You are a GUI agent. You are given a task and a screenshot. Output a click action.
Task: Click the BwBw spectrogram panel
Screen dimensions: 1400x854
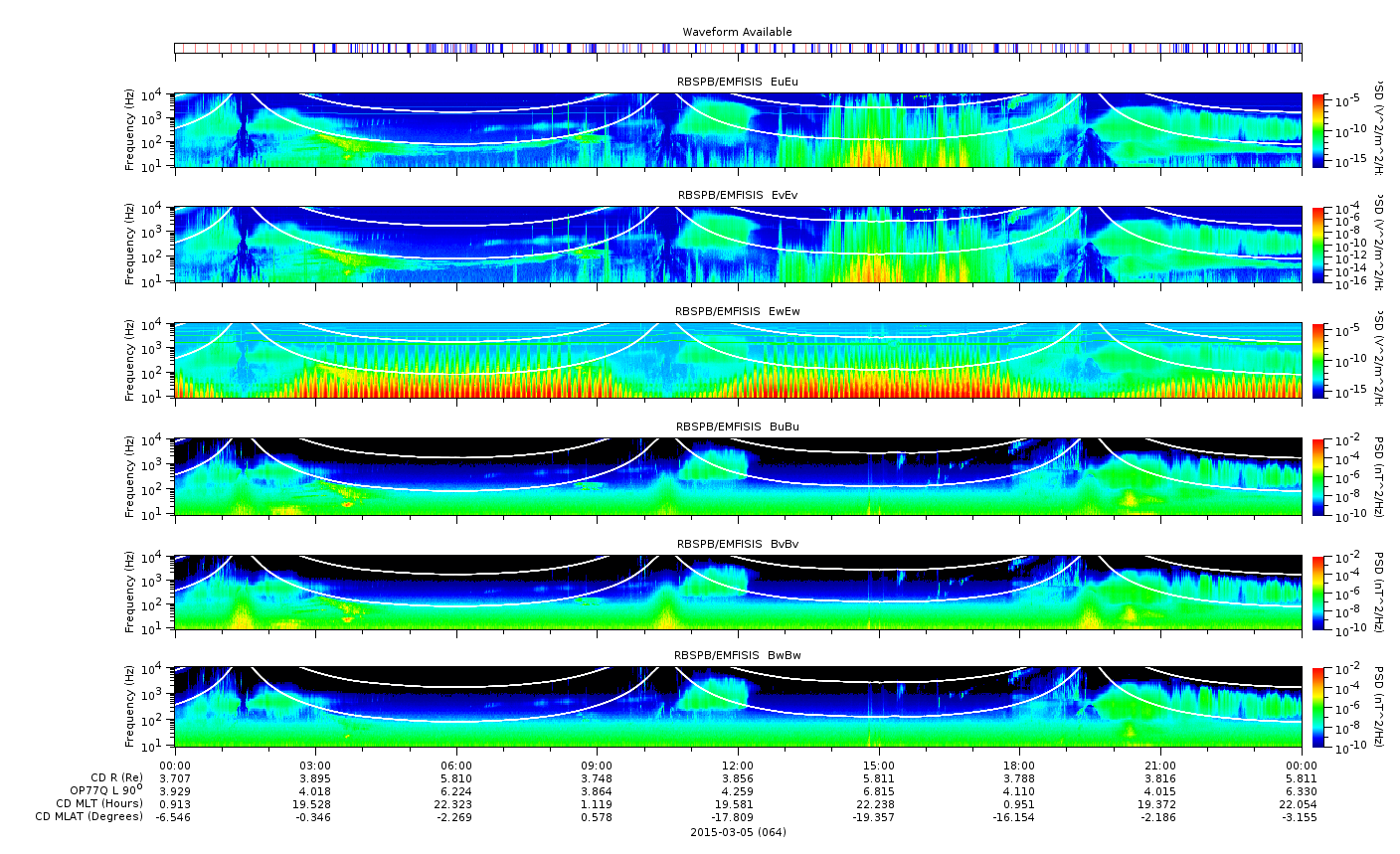pyautogui.click(x=738, y=707)
